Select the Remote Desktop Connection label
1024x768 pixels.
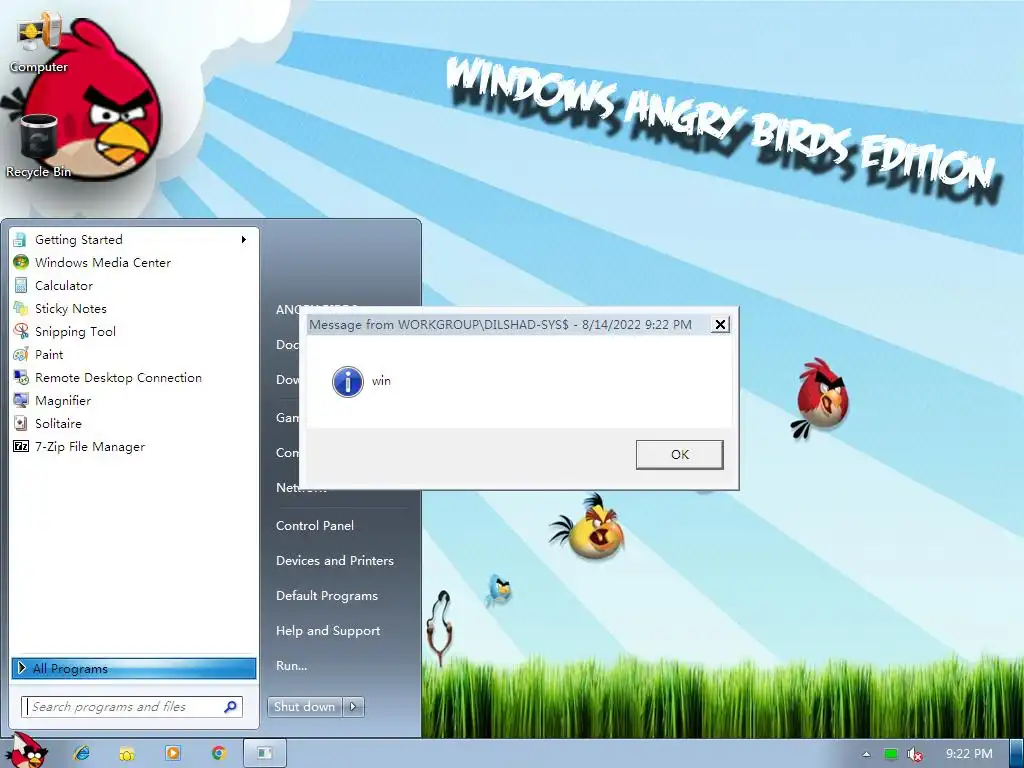point(118,377)
